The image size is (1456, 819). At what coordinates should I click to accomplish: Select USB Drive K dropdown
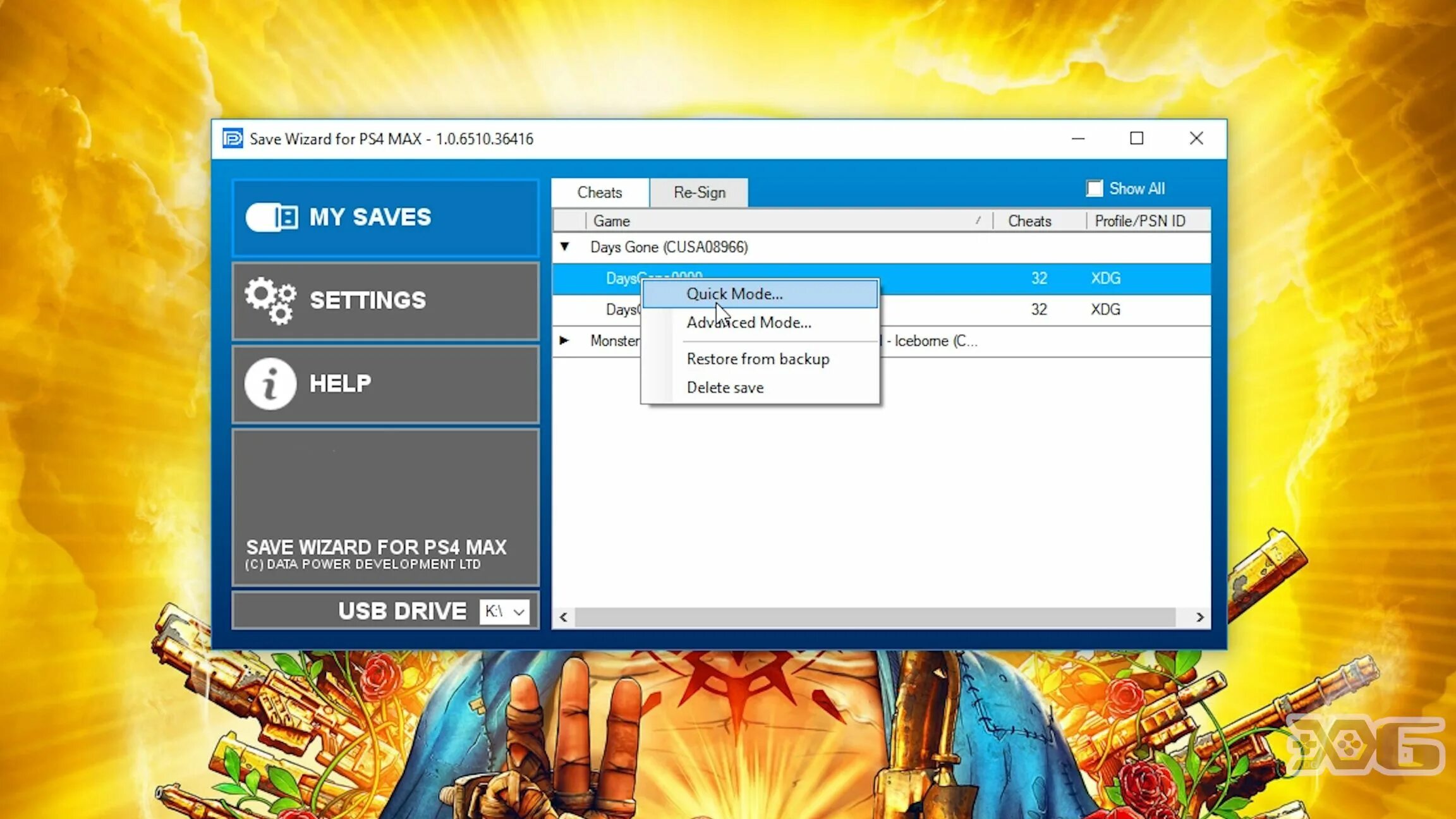[505, 611]
